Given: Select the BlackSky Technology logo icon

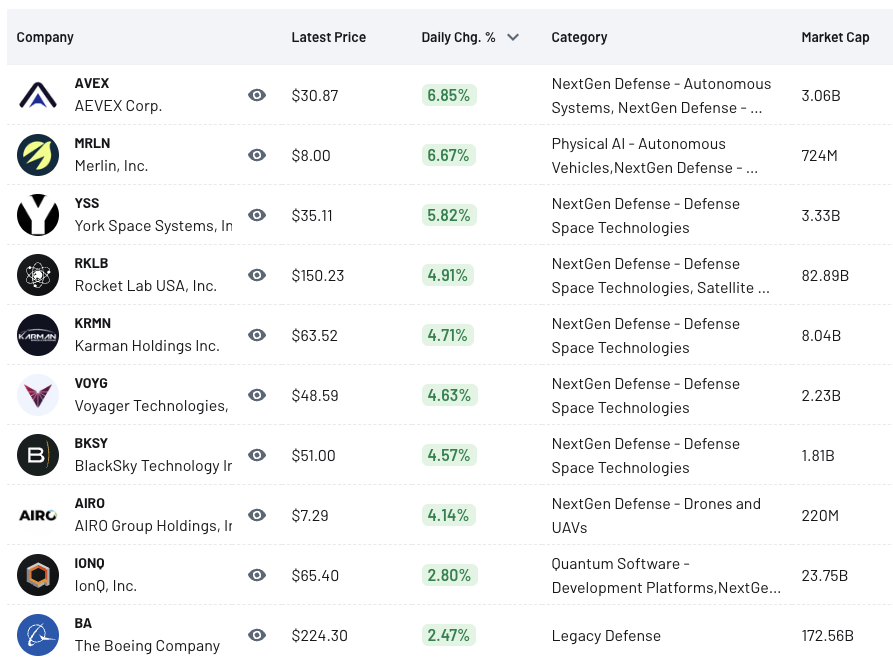Looking at the screenshot, I should [38, 455].
